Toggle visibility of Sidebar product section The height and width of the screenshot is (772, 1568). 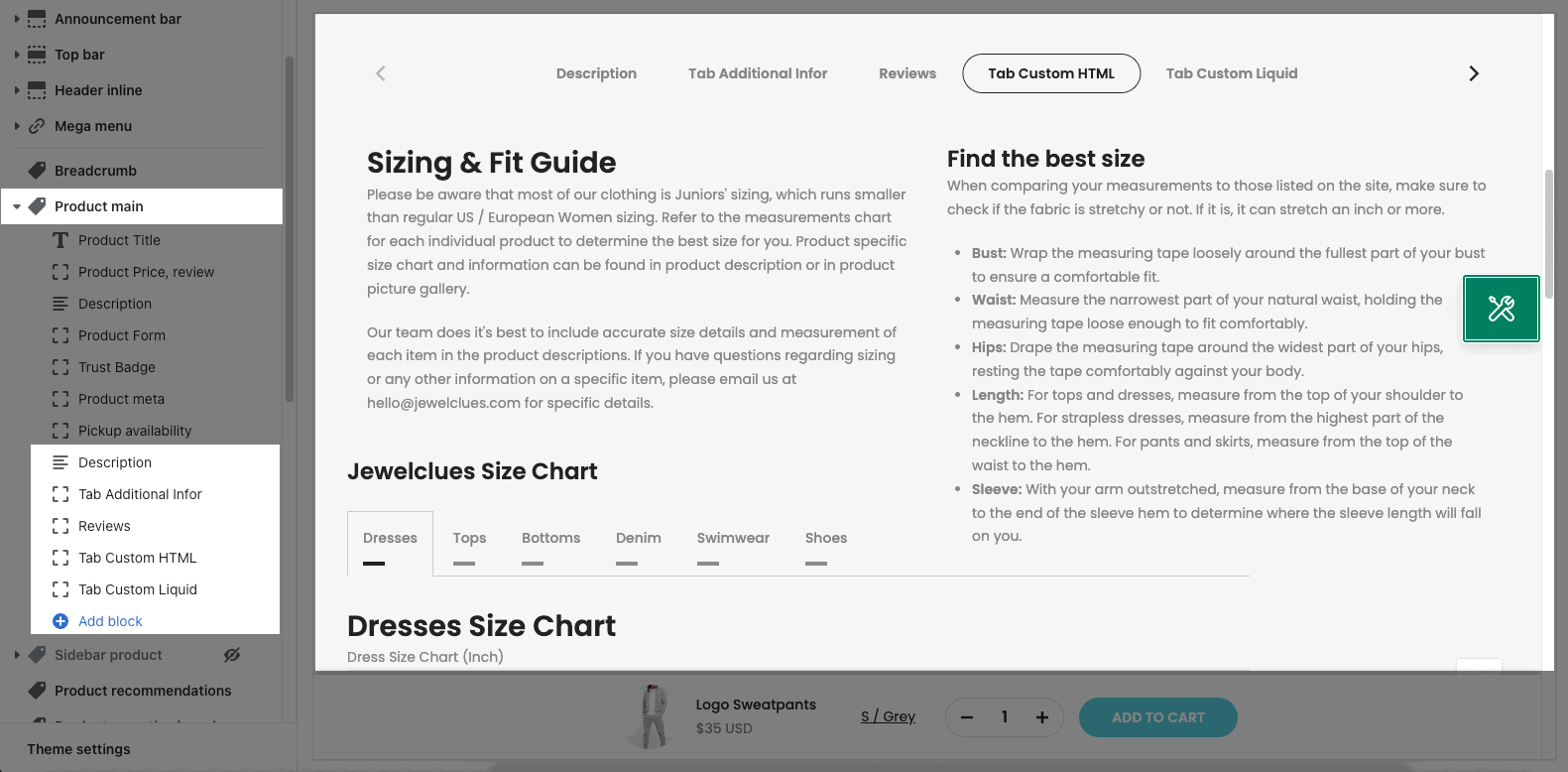tap(232, 655)
